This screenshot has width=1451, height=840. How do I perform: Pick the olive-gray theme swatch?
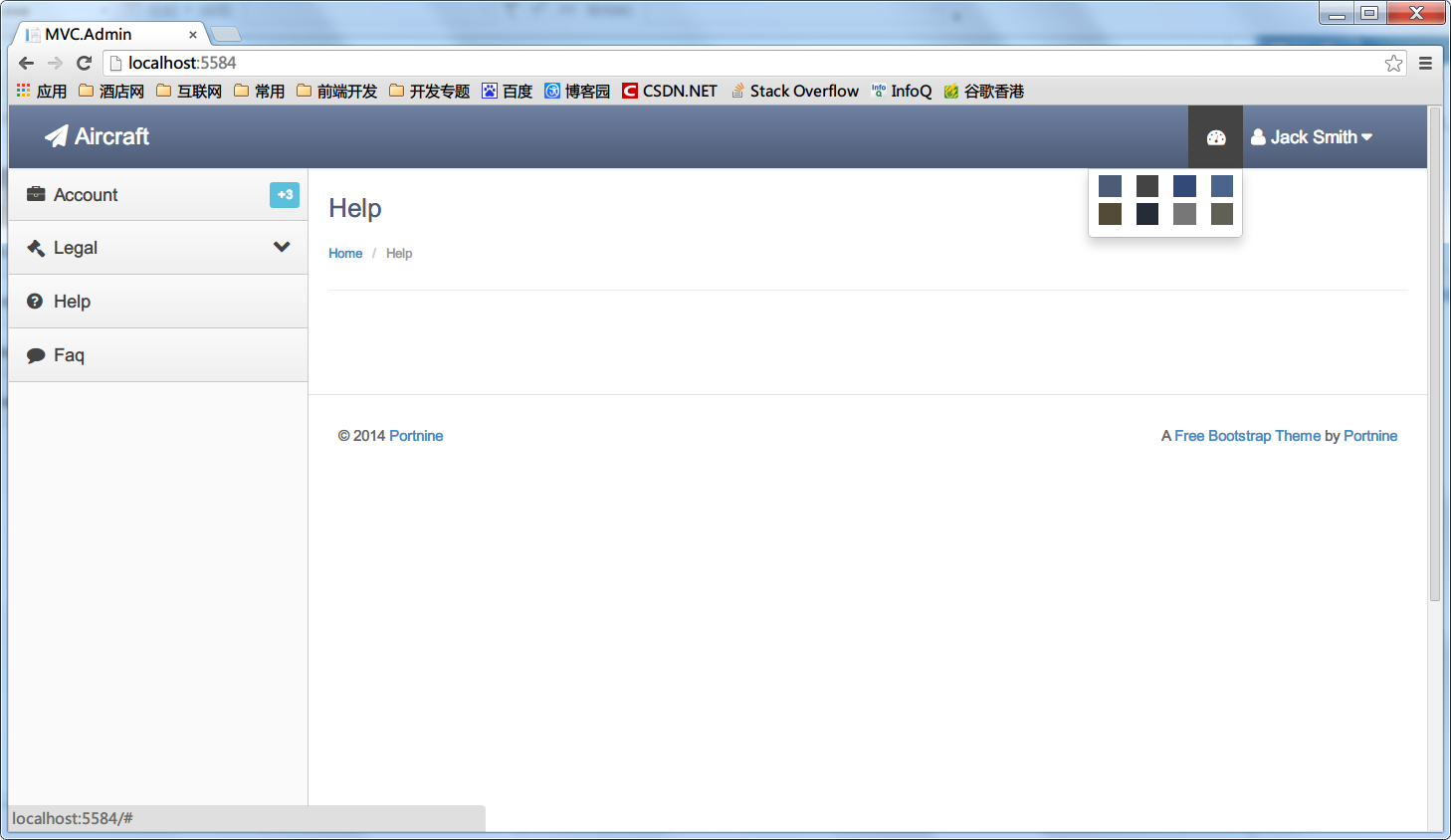pos(1222,214)
